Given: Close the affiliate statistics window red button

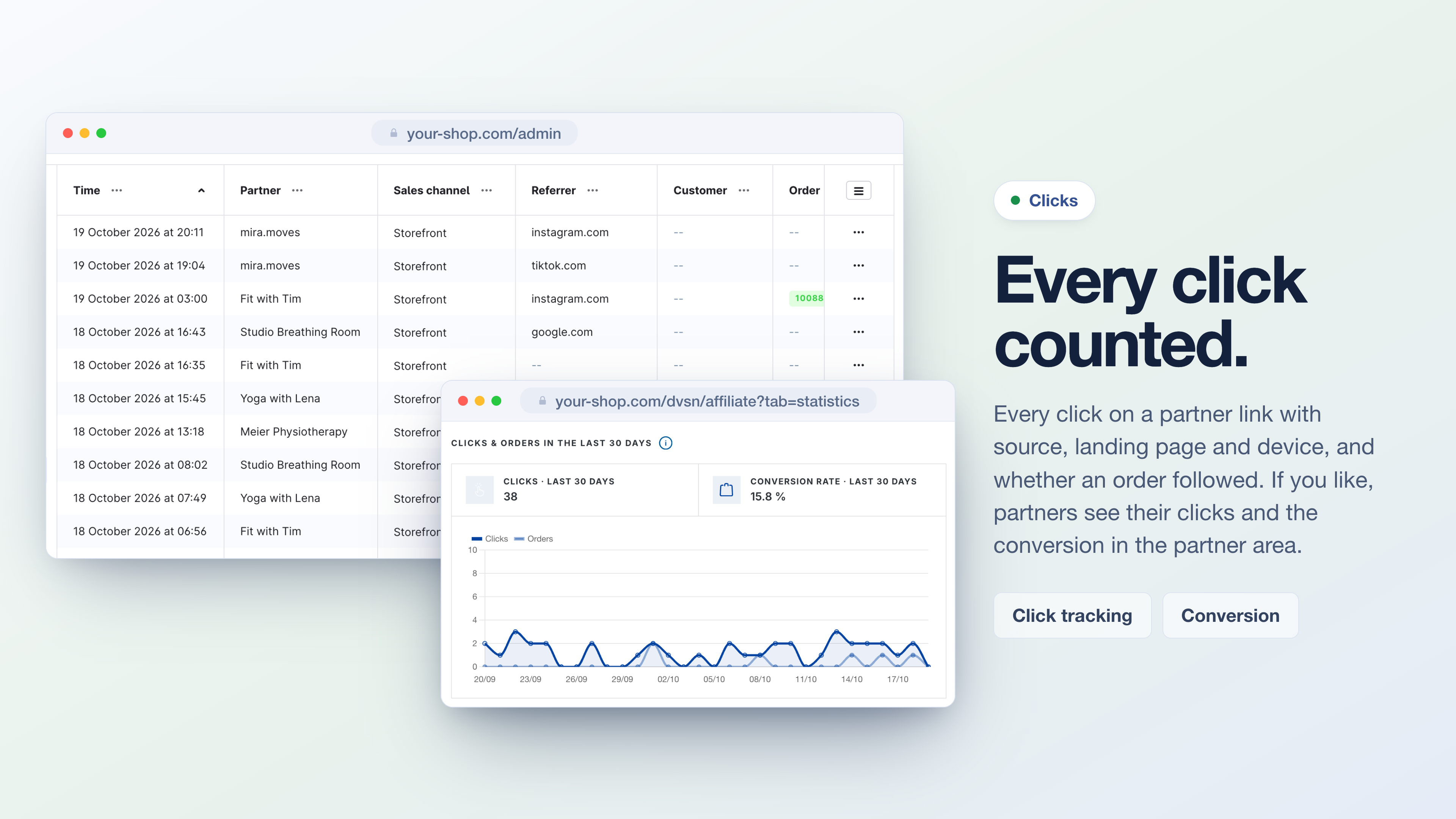Looking at the screenshot, I should pyautogui.click(x=463, y=401).
